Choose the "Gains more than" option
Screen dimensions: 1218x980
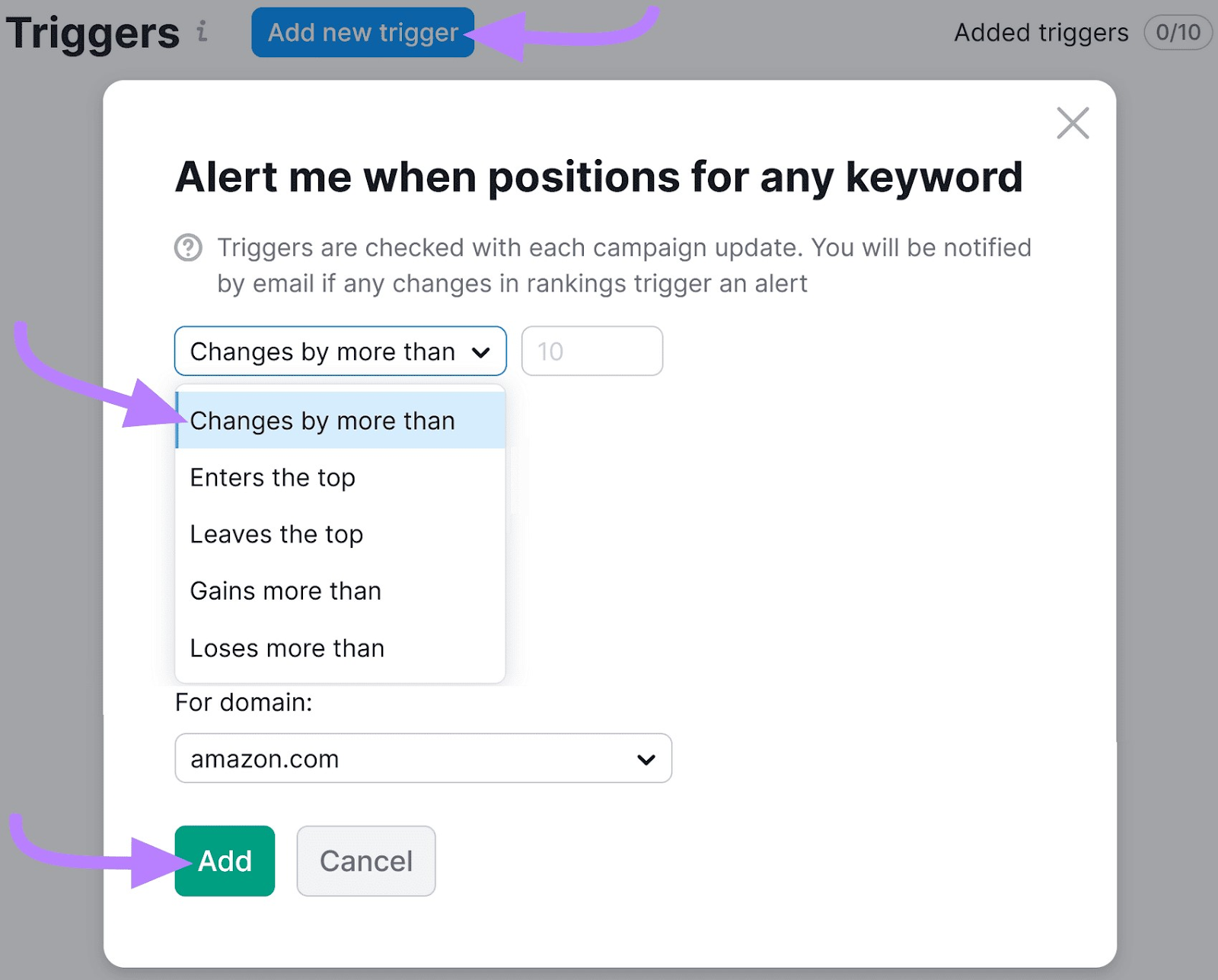pos(285,591)
